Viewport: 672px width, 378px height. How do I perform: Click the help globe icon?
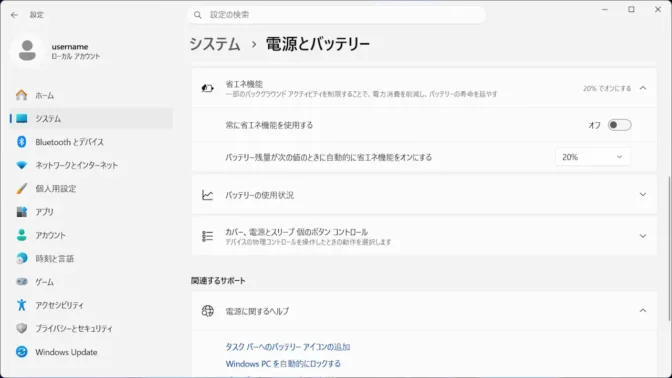tap(207, 311)
